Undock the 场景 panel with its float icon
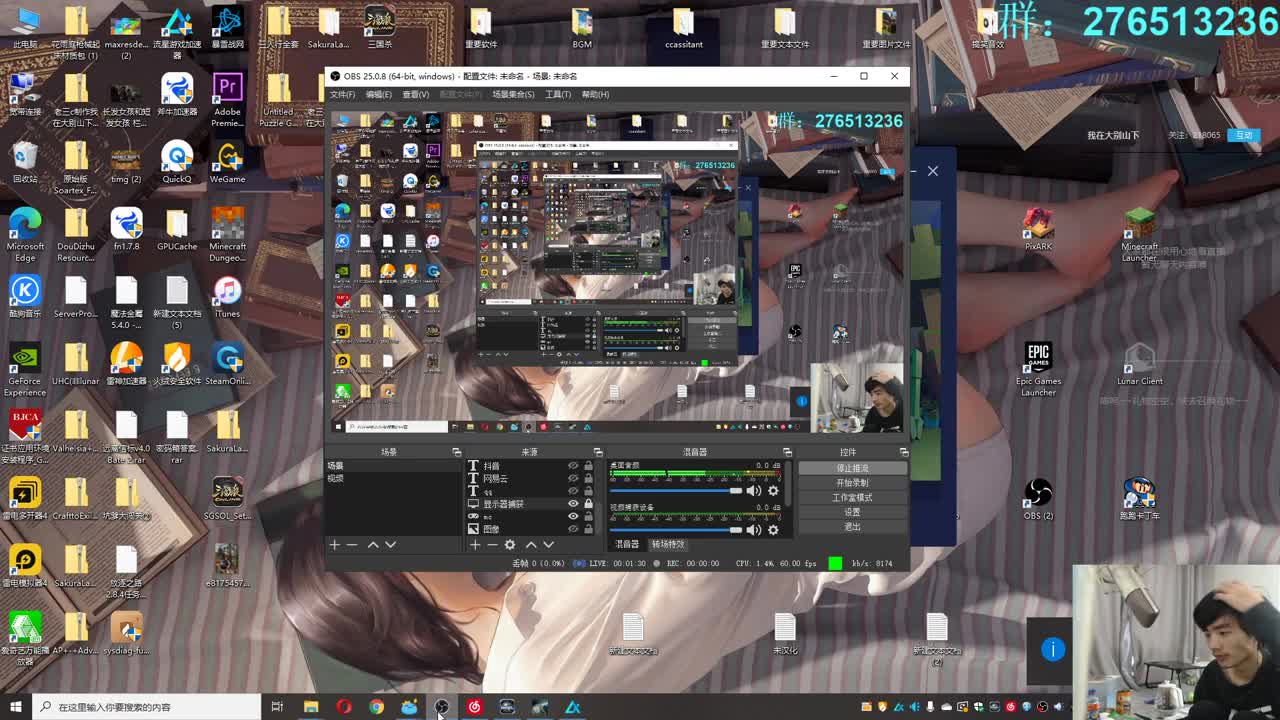This screenshot has width=1280, height=720. [457, 452]
